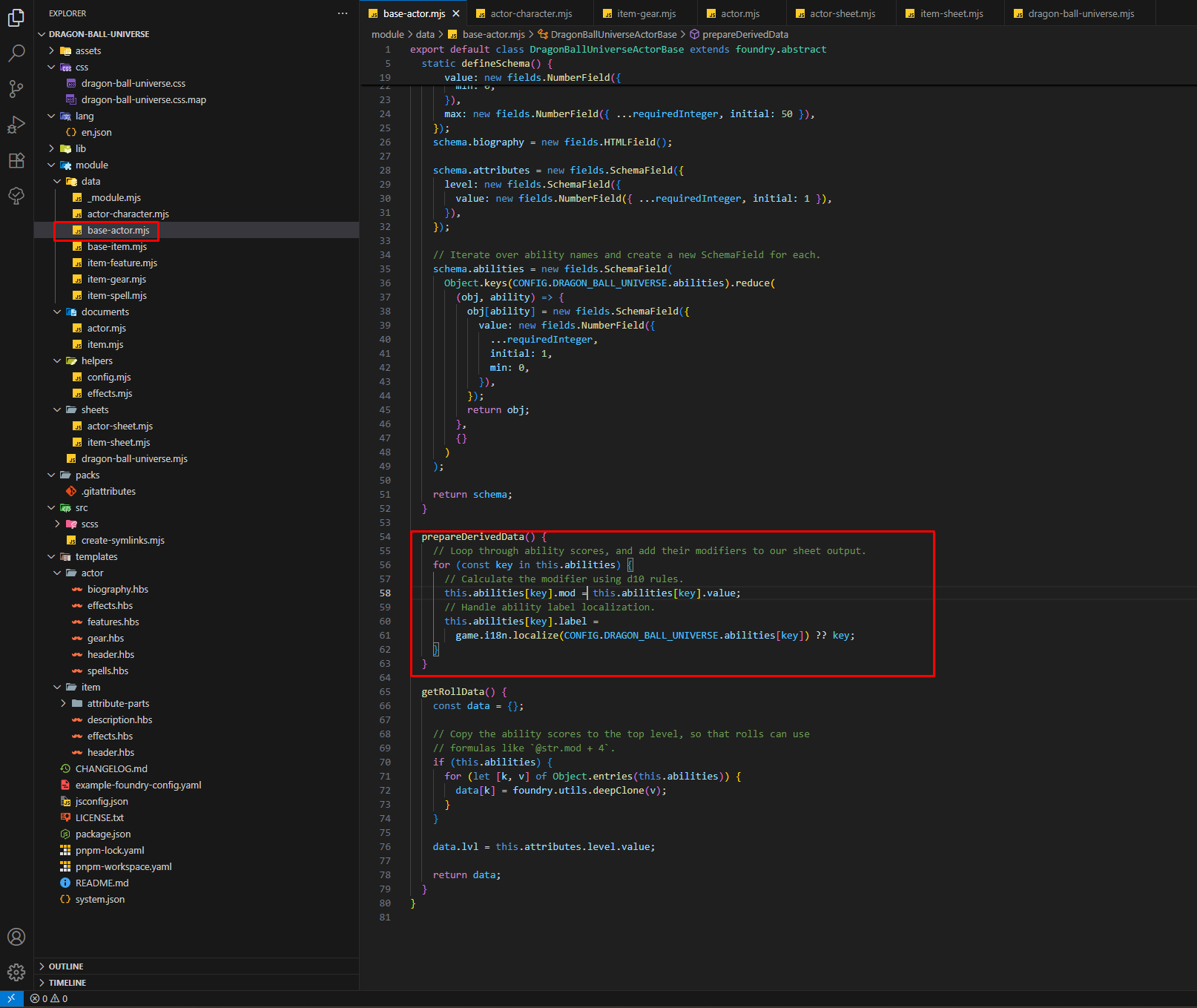Select prepareDerivedData in the breadcrumb

[745, 34]
